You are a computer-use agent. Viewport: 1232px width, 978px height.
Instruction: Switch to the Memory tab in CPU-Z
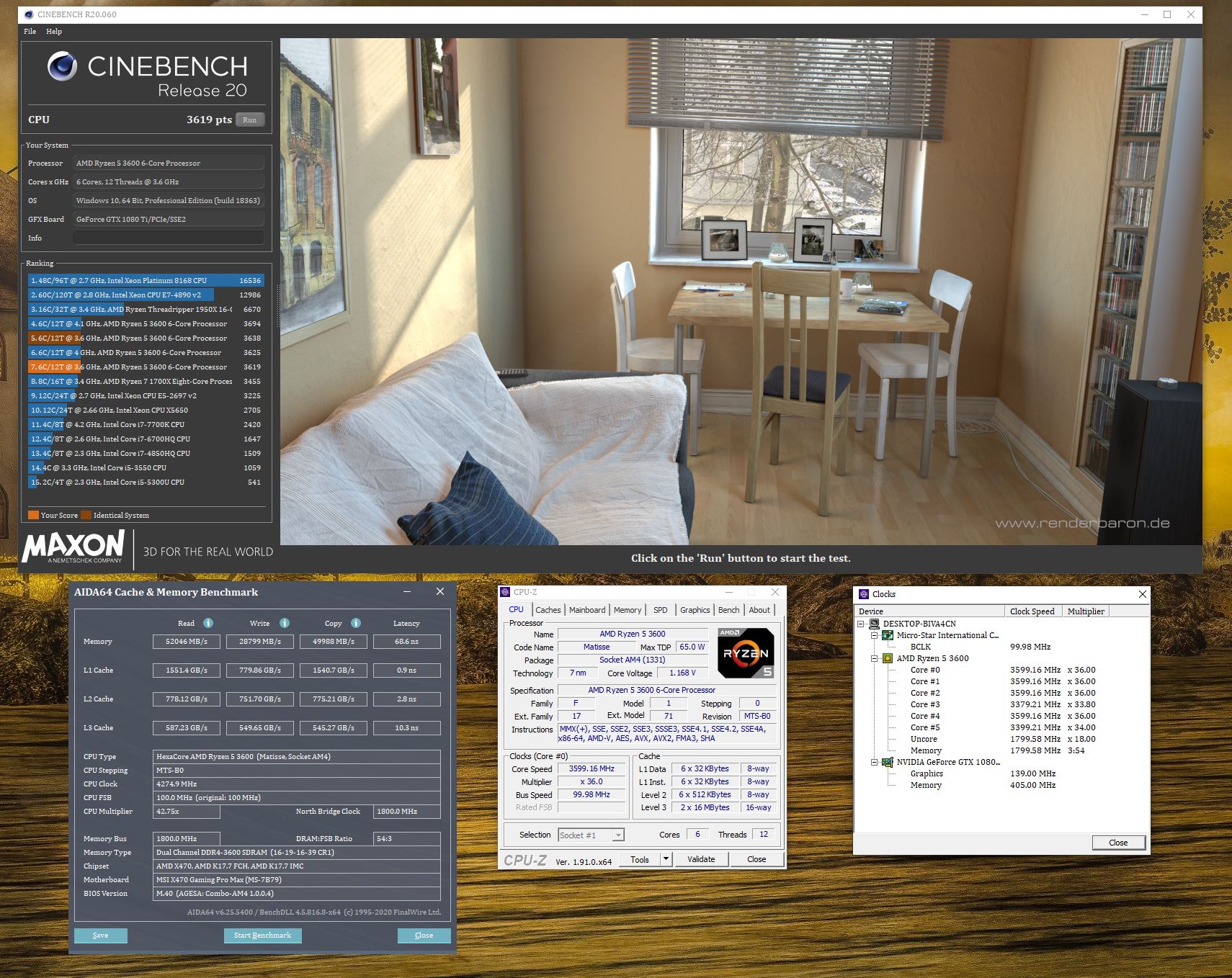tap(628, 610)
